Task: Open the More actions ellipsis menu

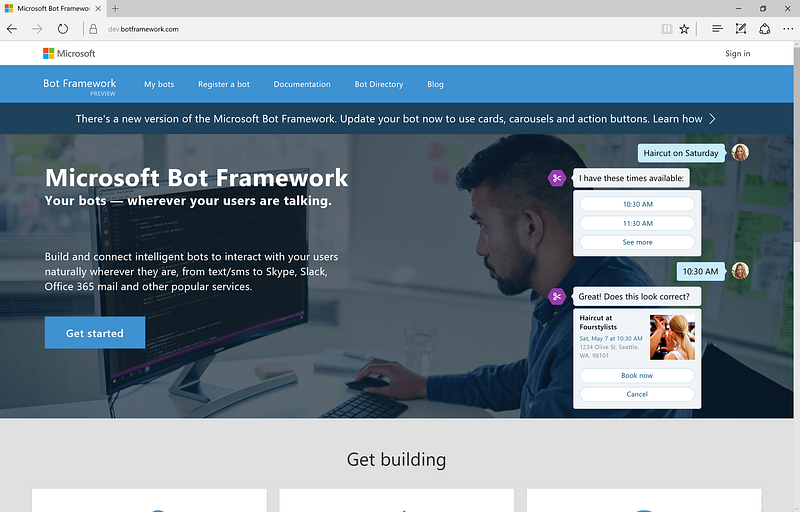Action: point(788,29)
